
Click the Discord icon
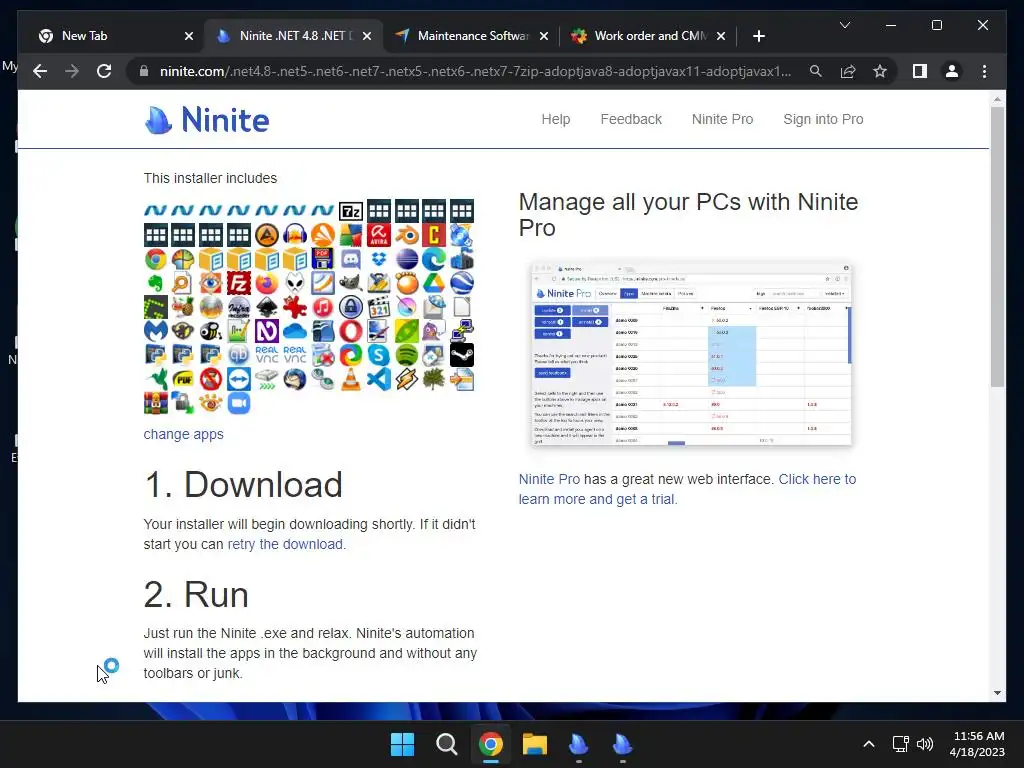351,259
